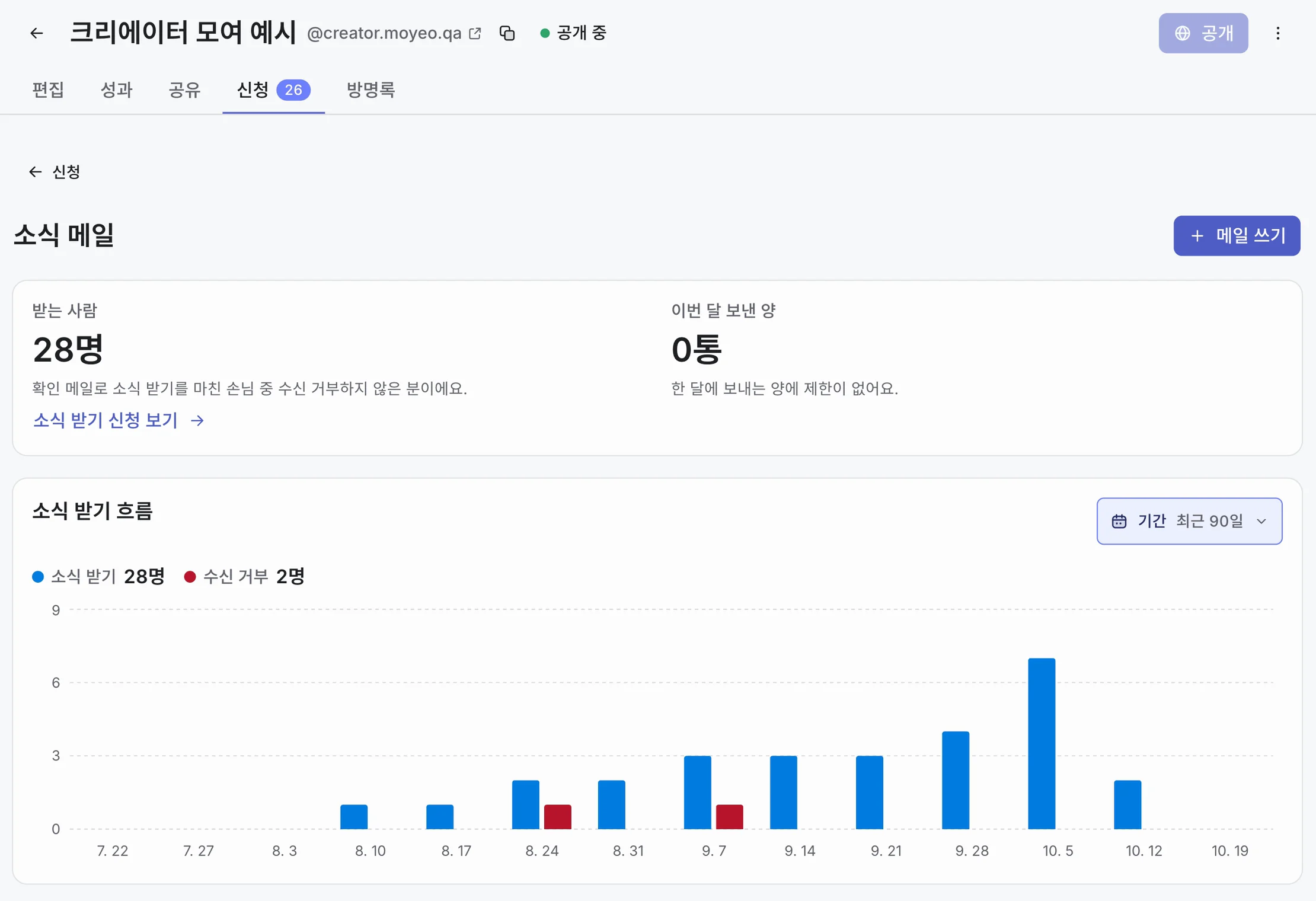Click the blue 소식 받기 legend dot

(38, 577)
